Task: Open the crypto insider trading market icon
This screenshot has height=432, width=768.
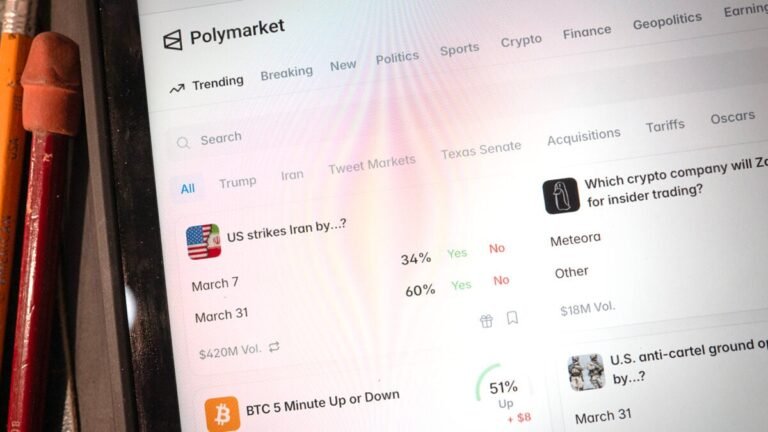Action: point(561,195)
